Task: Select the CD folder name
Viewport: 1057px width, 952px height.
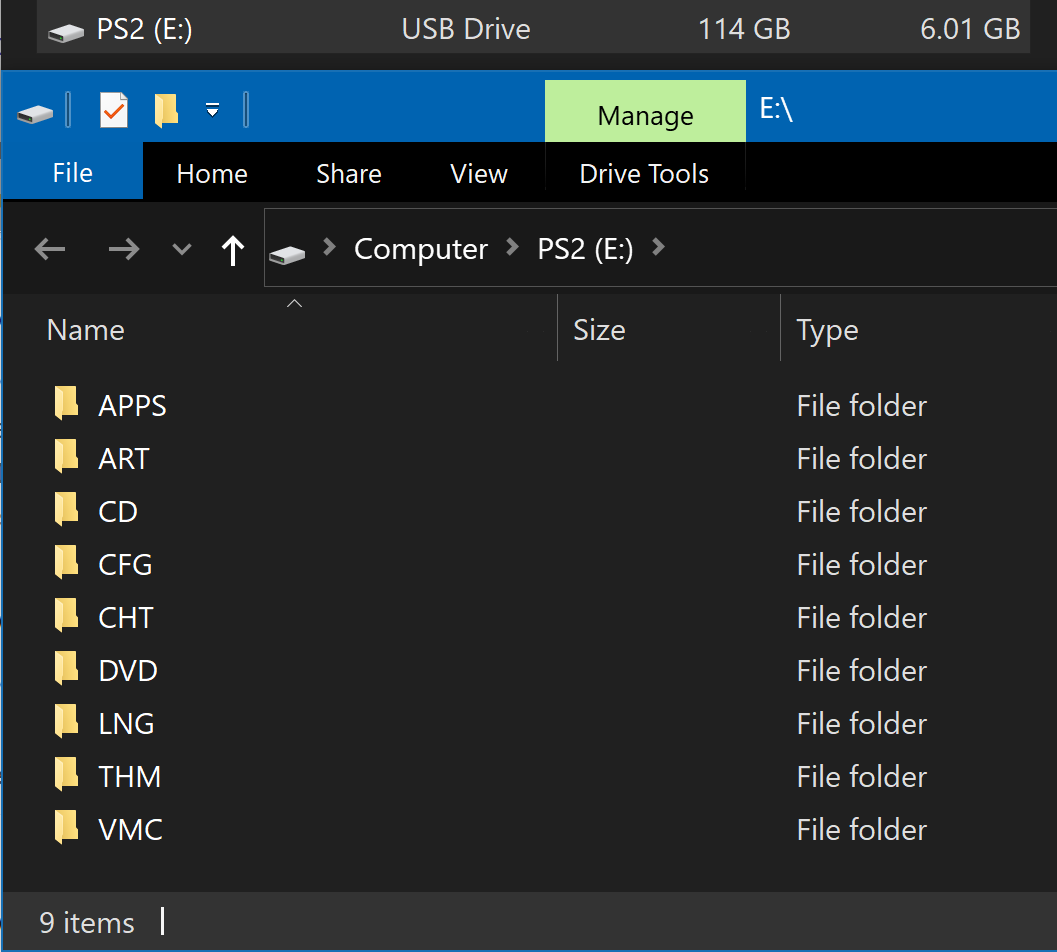Action: 118,512
